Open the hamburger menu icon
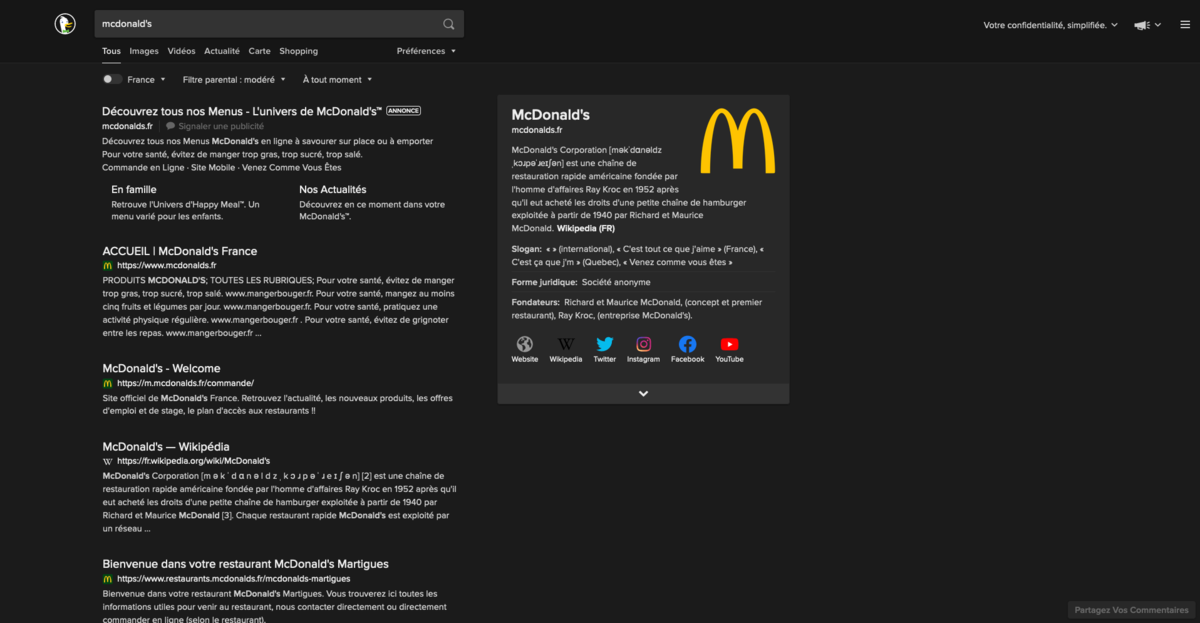 [1185, 25]
